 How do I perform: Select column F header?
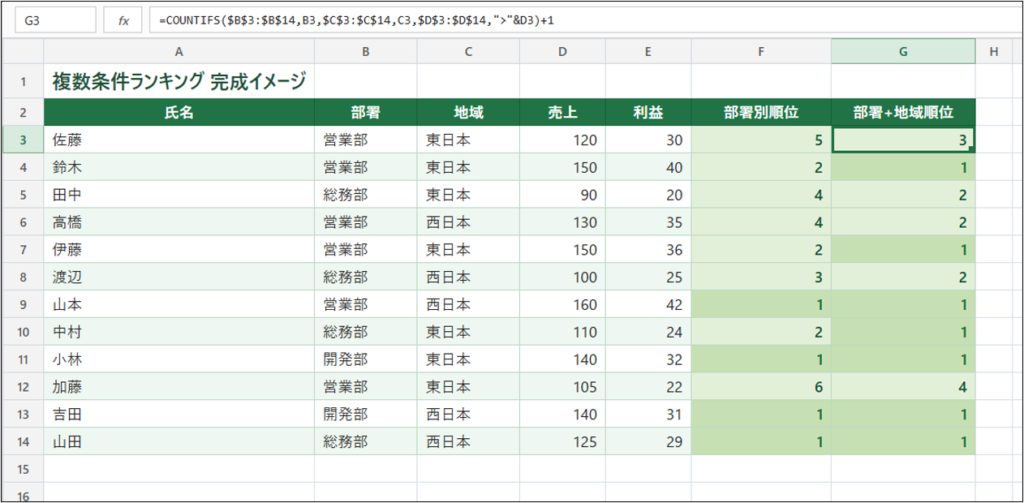coord(761,52)
